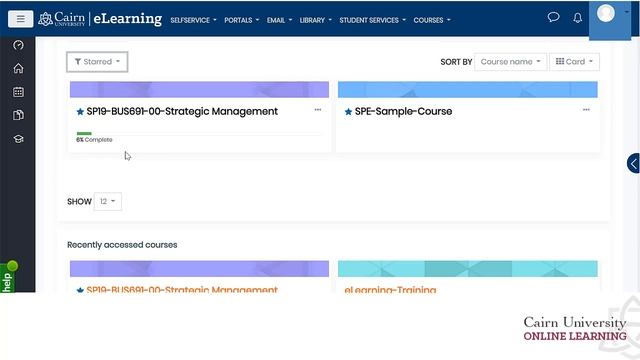The height and width of the screenshot is (360, 640).
Task: Open SP19-BUS691-00-Strategic Management starred course
Action: click(182, 111)
